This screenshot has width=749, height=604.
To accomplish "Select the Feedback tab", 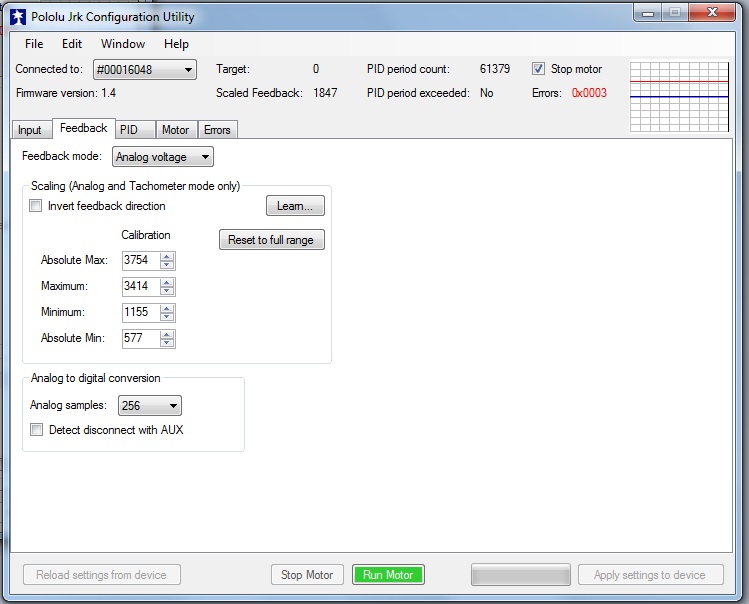I will [x=84, y=128].
